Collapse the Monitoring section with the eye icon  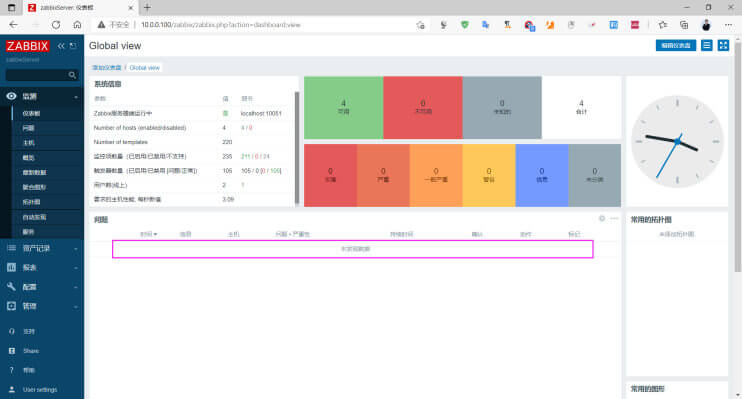(x=42, y=96)
